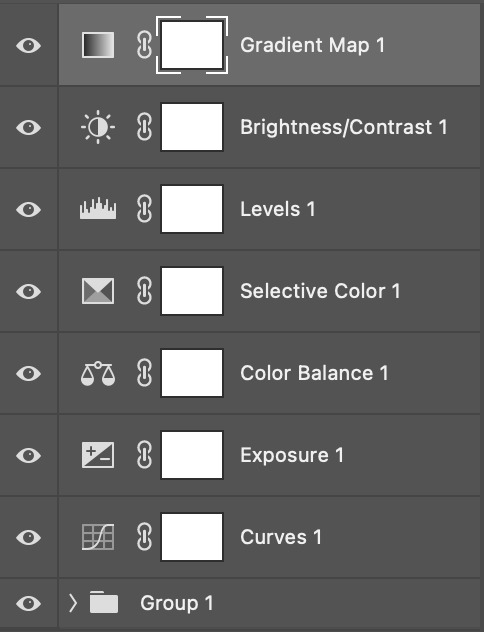The height and width of the screenshot is (632, 484).
Task: Click the Curves adjustment grid icon
Action: [x=98, y=537]
